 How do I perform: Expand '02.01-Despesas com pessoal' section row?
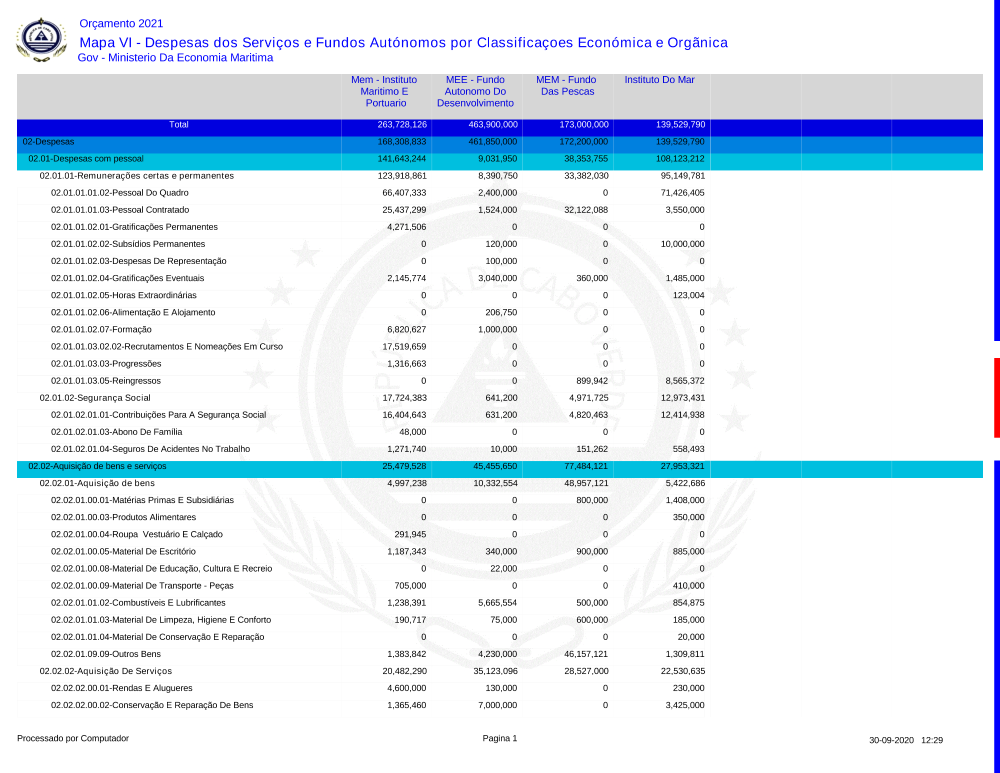pos(86,159)
